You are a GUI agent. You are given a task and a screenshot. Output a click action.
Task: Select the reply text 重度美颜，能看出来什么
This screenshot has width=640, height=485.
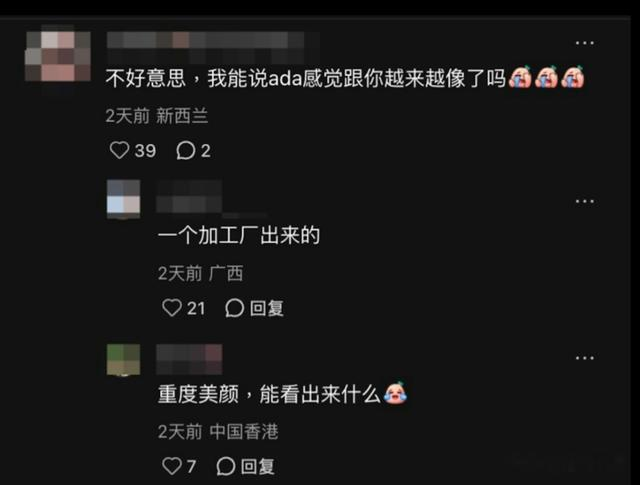(x=269, y=394)
